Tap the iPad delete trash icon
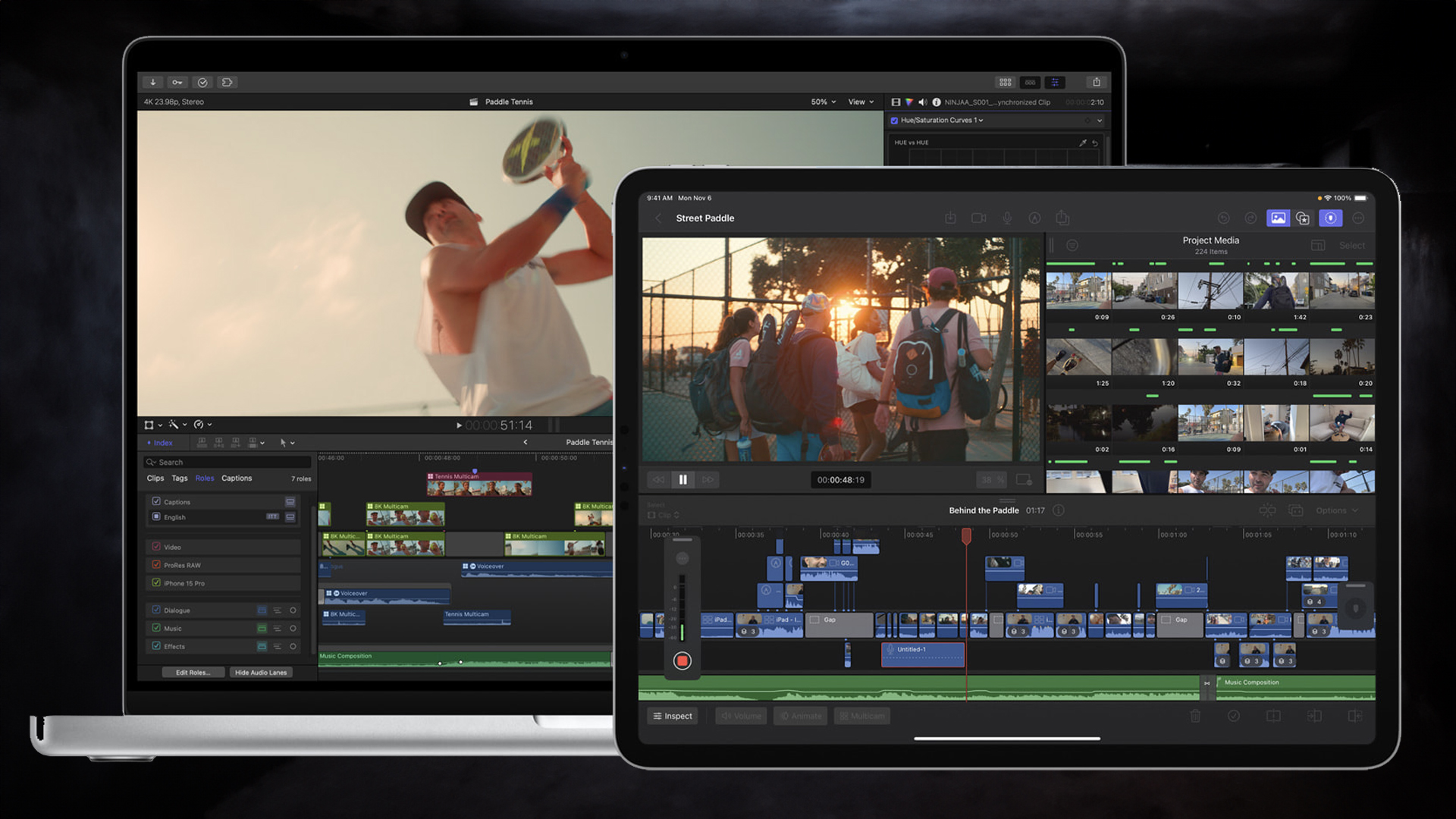Screen dimensions: 1456x819 pyautogui.click(x=1195, y=715)
